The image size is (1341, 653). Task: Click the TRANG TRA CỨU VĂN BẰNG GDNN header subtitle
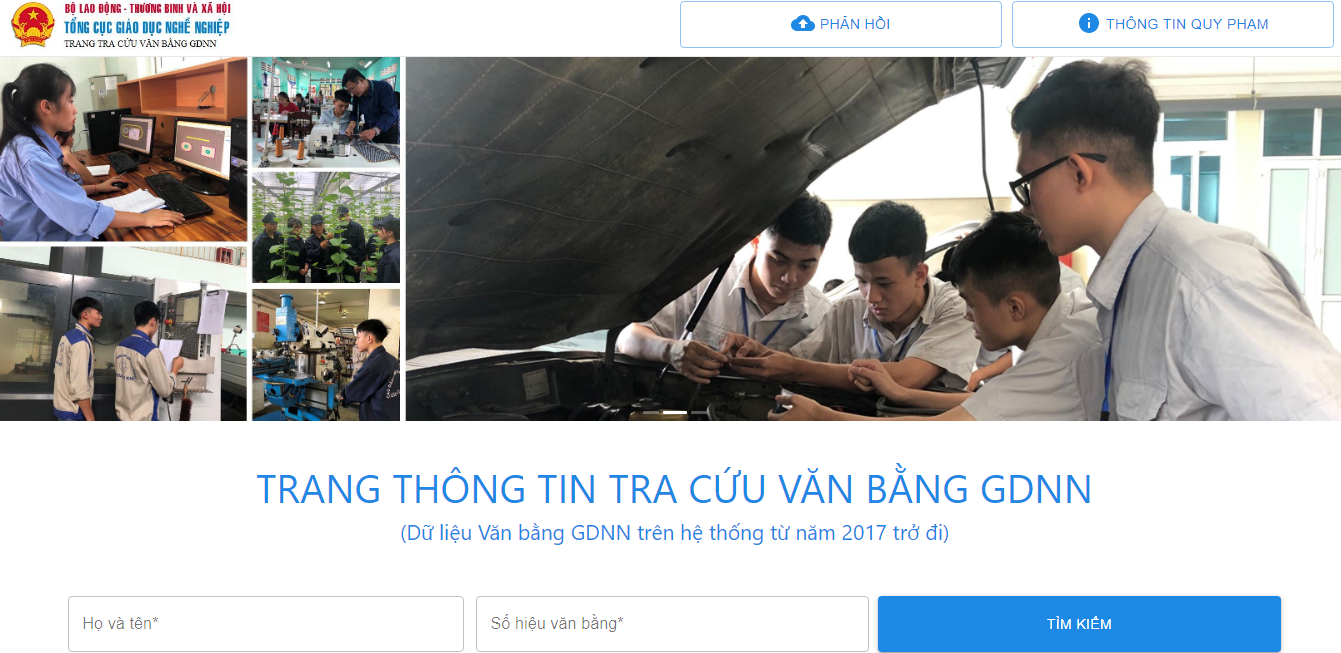[x=140, y=43]
